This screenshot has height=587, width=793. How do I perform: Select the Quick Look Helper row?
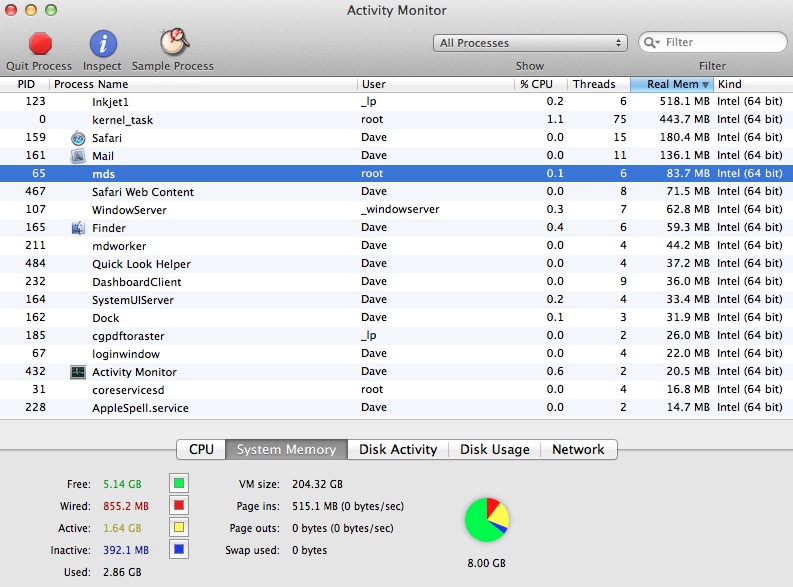396,264
